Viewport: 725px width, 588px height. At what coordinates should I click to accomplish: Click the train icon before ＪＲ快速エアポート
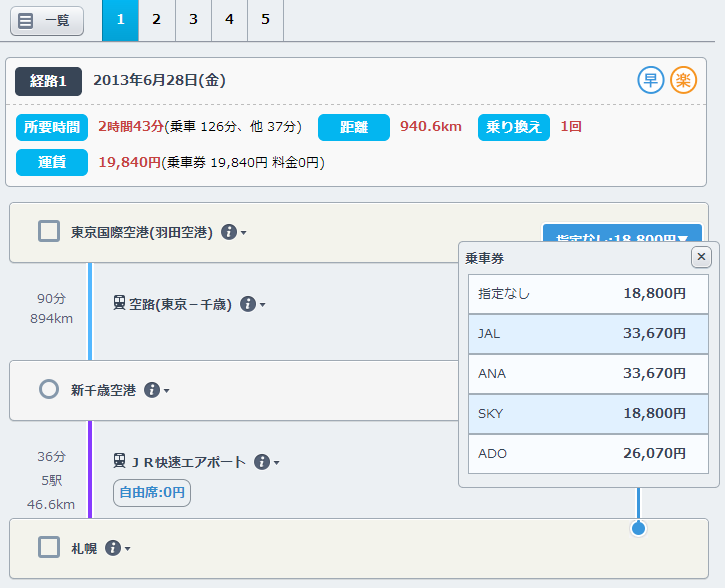point(120,462)
